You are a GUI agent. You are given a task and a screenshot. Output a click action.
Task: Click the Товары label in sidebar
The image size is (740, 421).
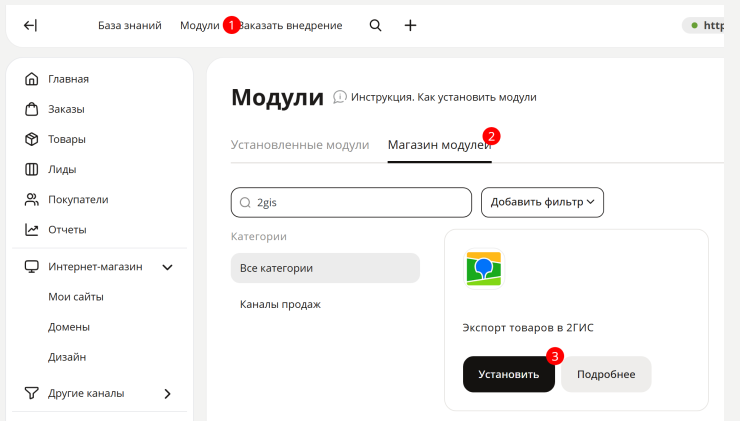(x=67, y=139)
